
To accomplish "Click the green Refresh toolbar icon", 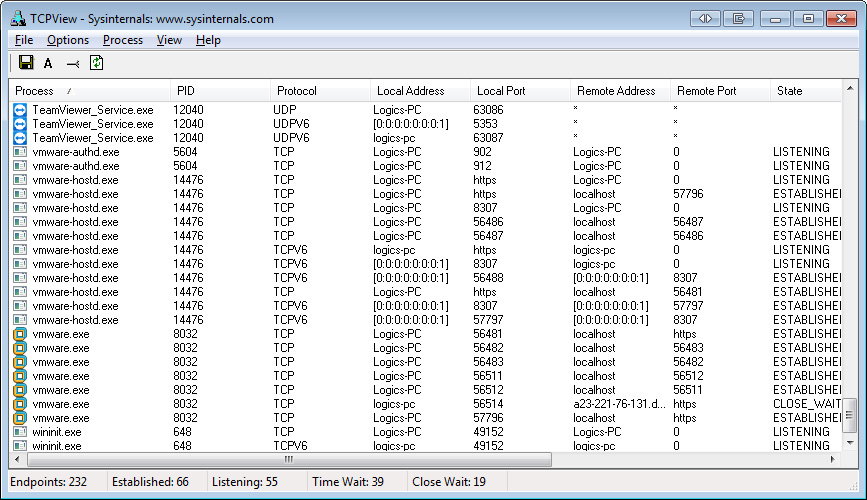I will point(96,63).
